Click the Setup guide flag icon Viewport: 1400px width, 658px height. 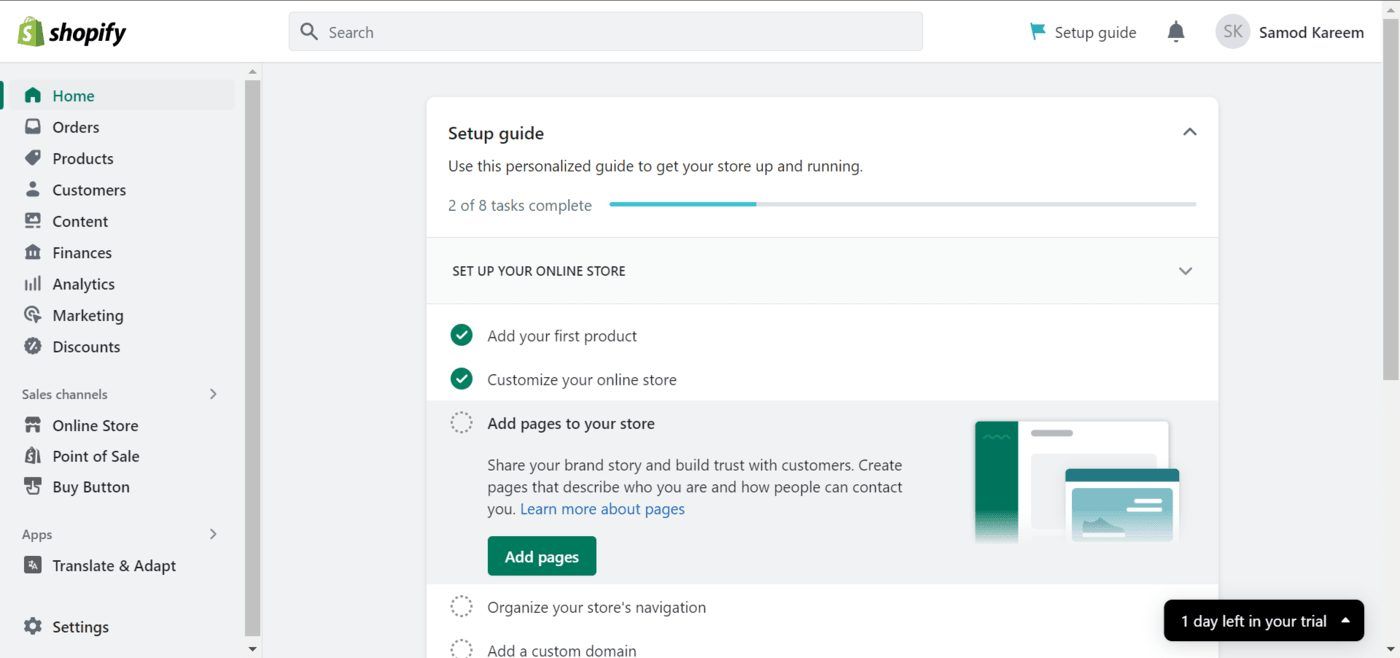click(1038, 32)
